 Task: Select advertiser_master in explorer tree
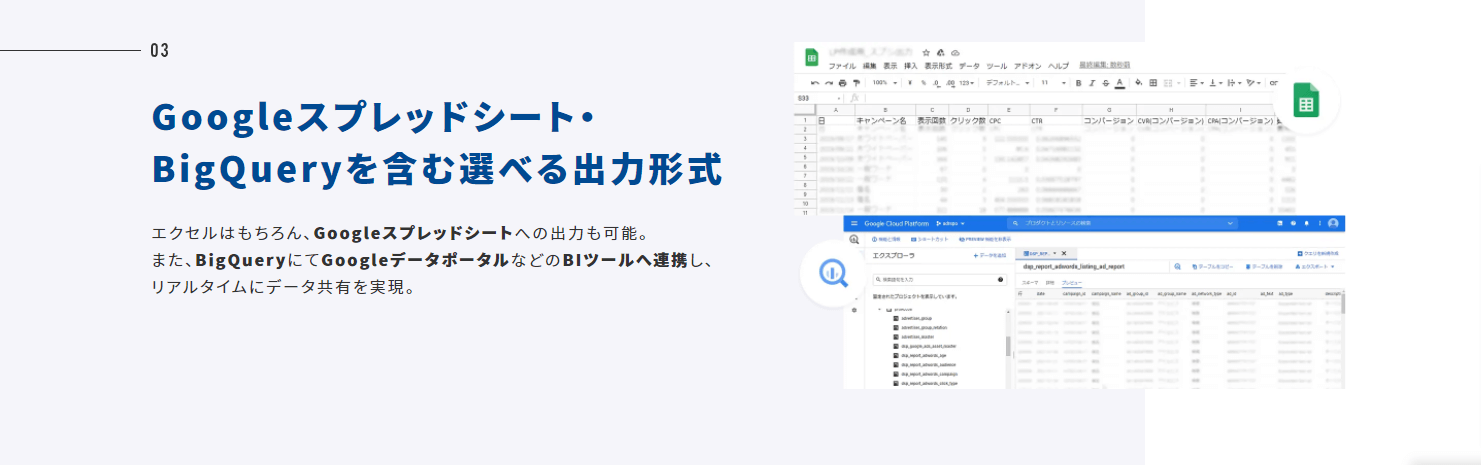912,337
